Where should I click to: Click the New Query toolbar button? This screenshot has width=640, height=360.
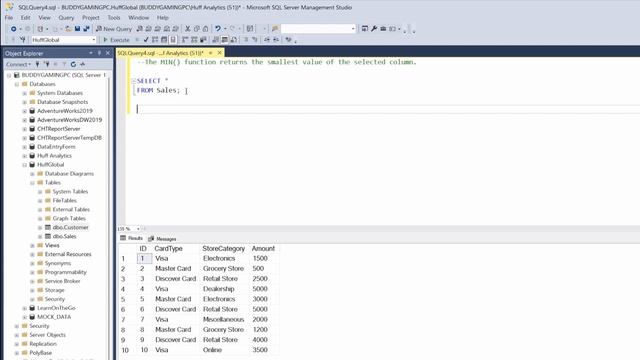click(x=114, y=29)
